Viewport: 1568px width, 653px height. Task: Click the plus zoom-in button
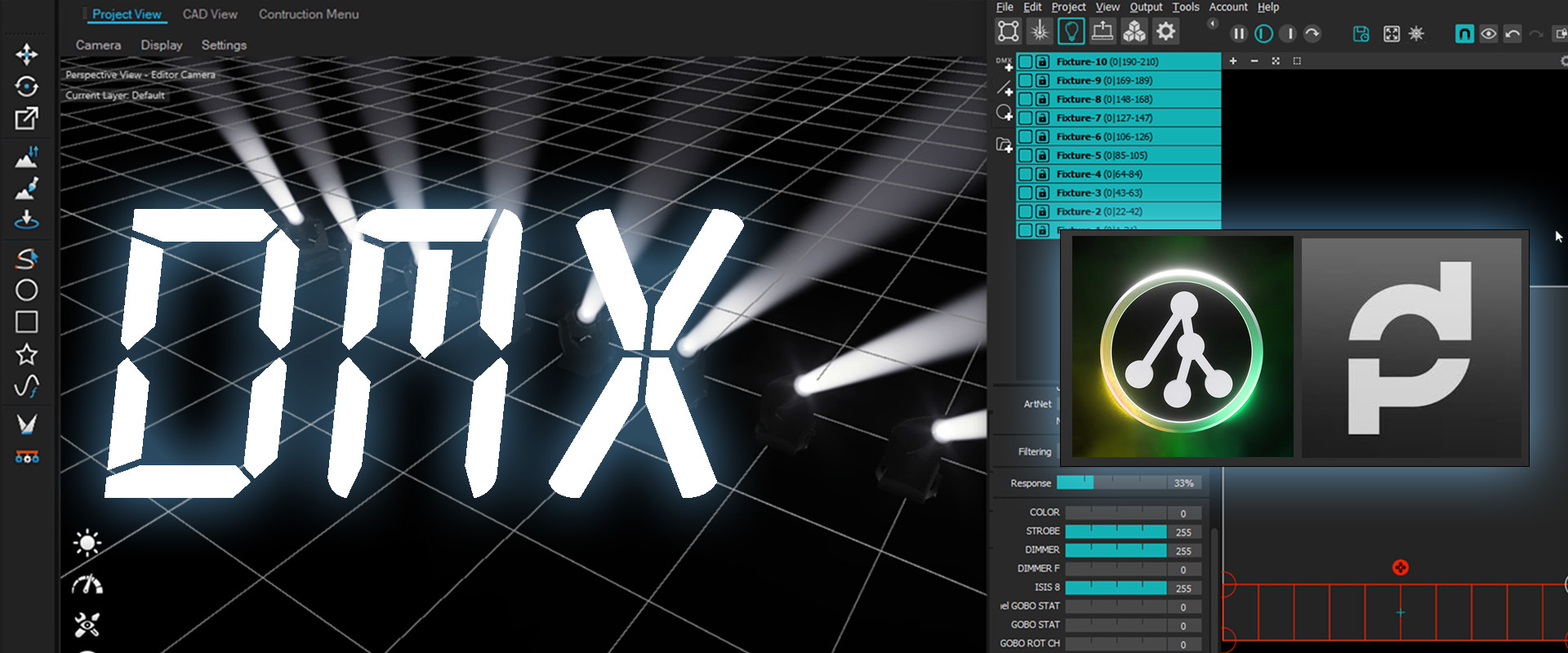coord(1233,61)
